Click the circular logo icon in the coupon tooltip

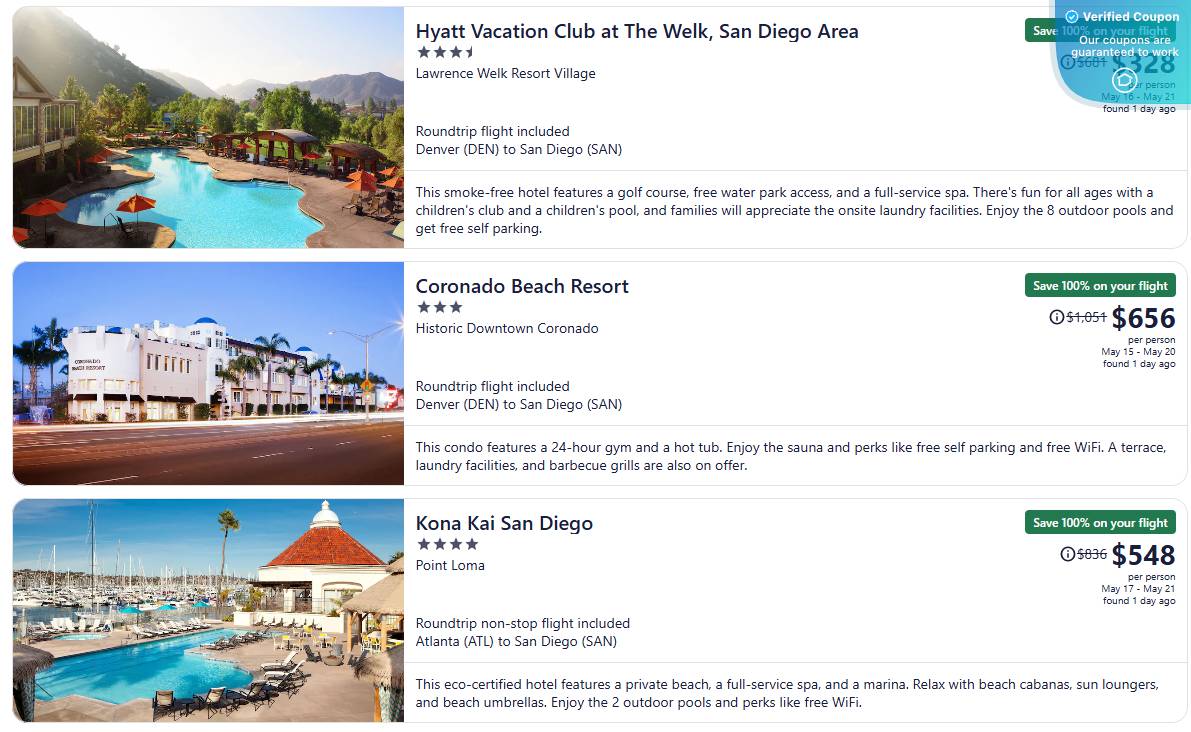pos(1124,80)
